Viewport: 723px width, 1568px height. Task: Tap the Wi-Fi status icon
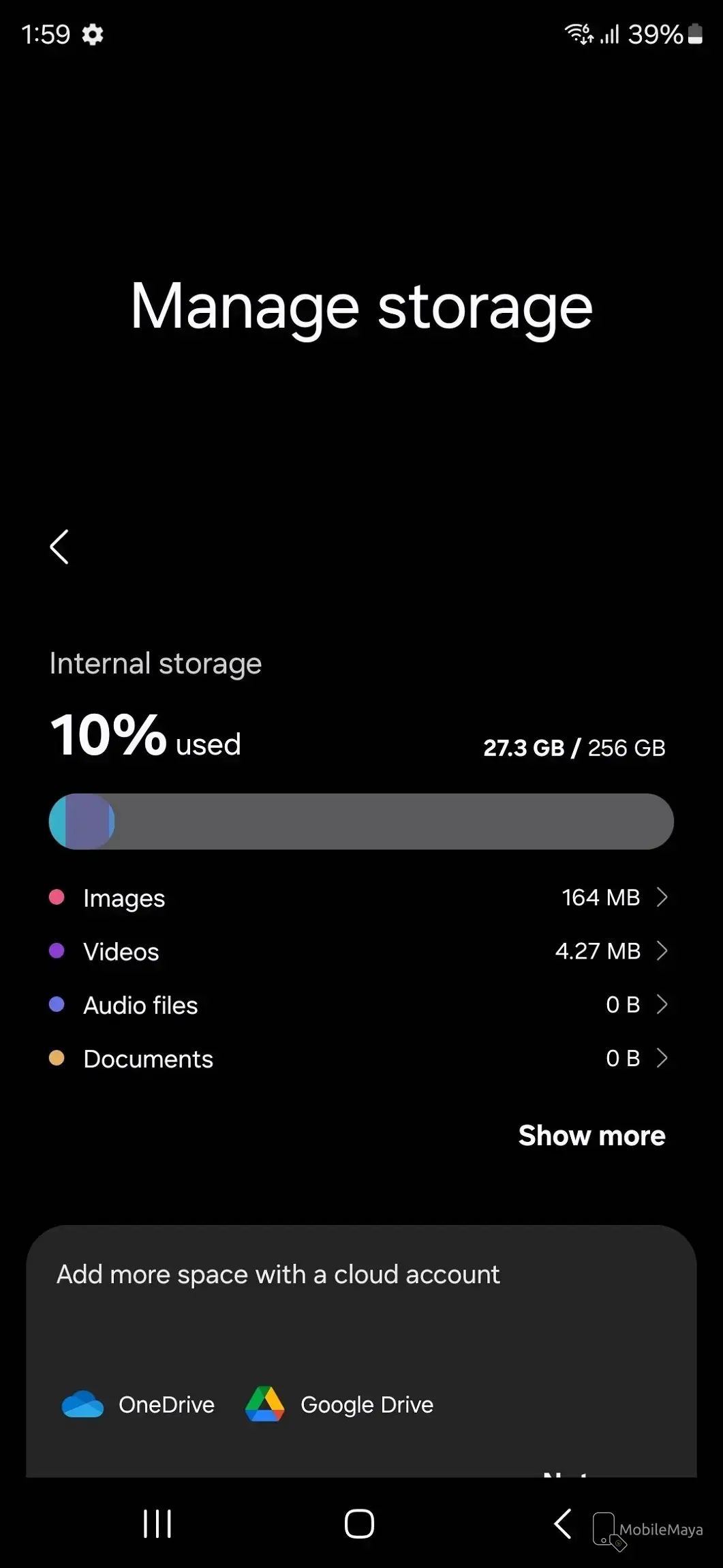[x=579, y=33]
